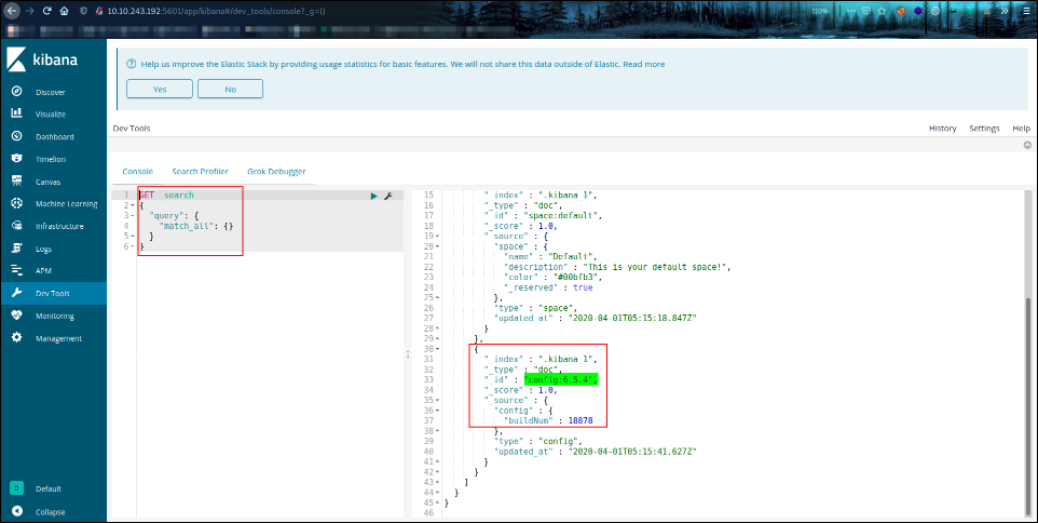
Task: Click the highlighted "config:6.5.4" value
Action: pyautogui.click(x=561, y=379)
